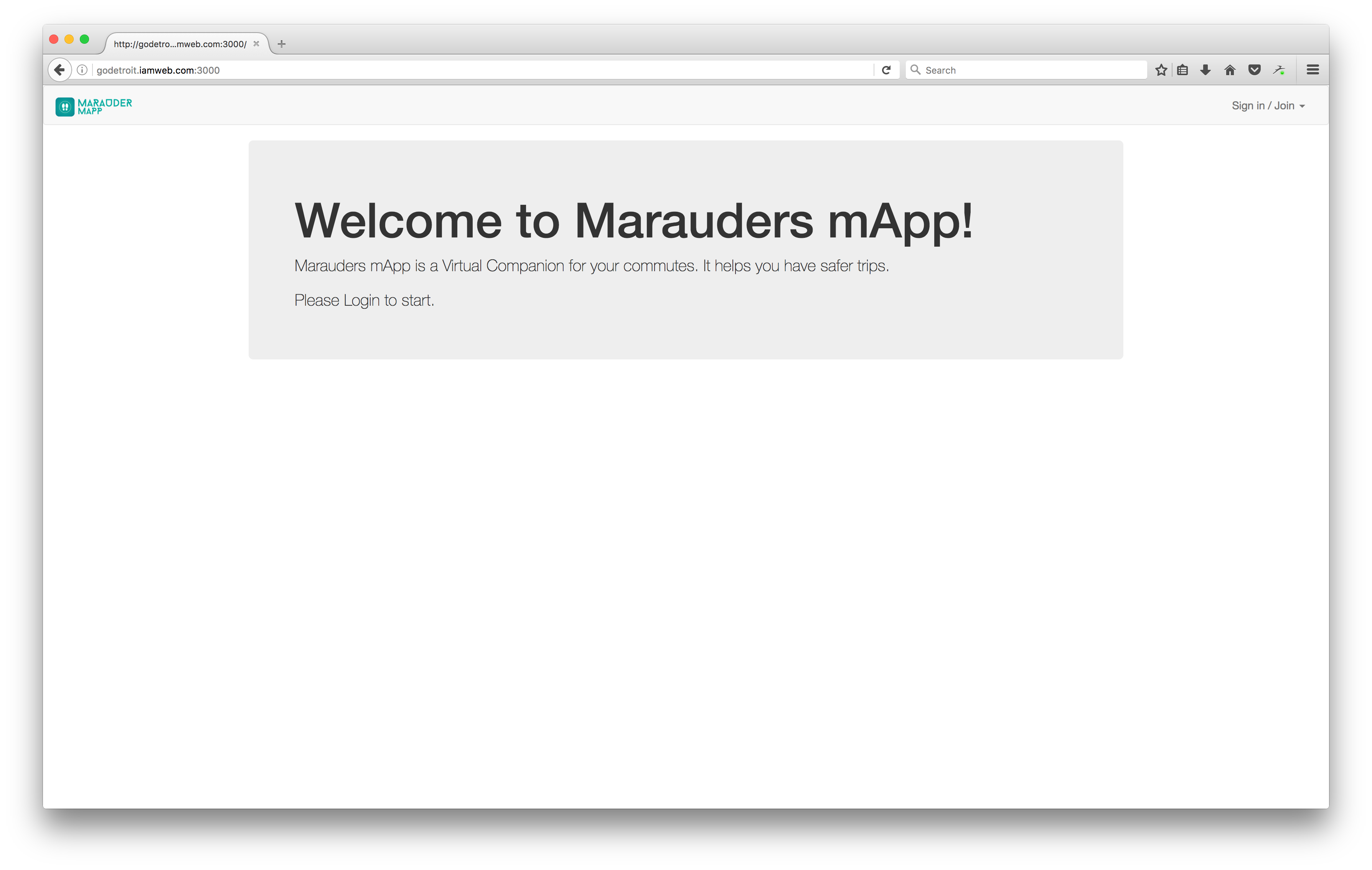Show bookmarks list icon
The height and width of the screenshot is (870, 1372).
(1183, 70)
